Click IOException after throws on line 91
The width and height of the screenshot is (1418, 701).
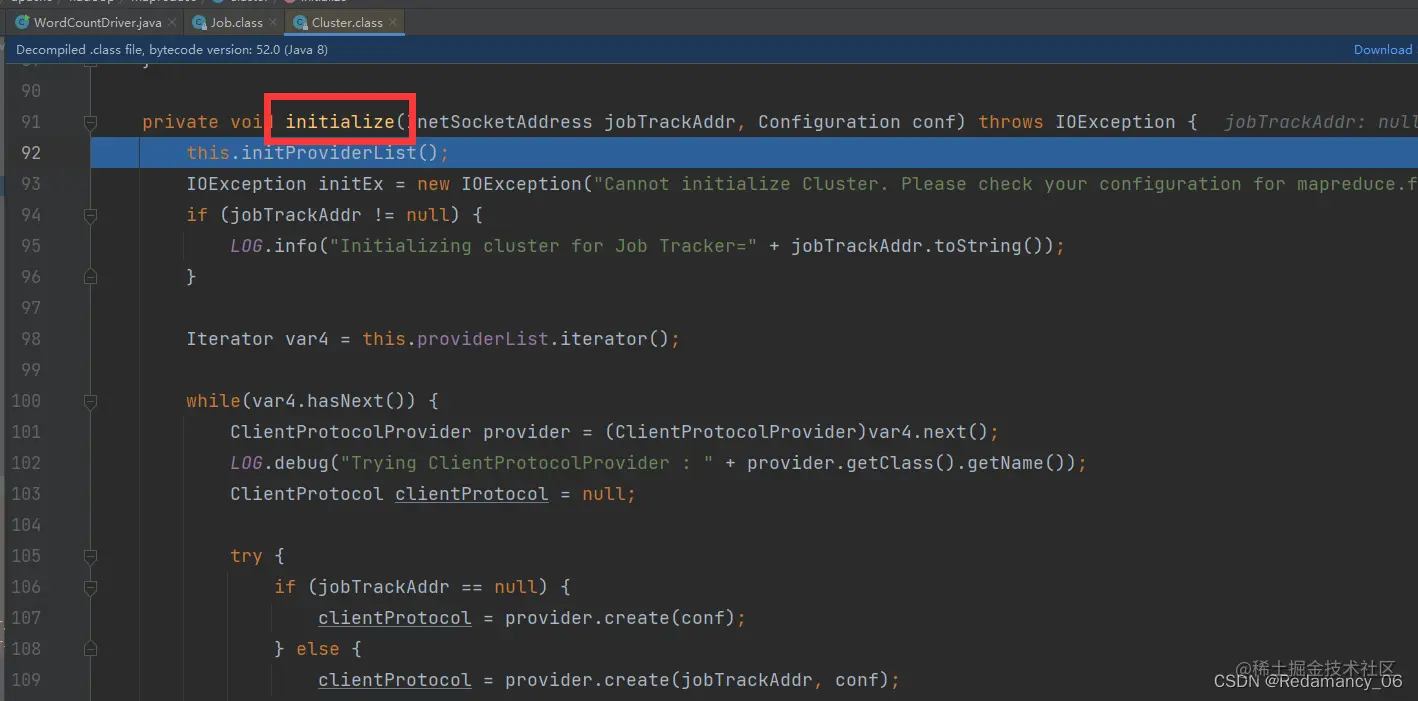[x=1115, y=122]
